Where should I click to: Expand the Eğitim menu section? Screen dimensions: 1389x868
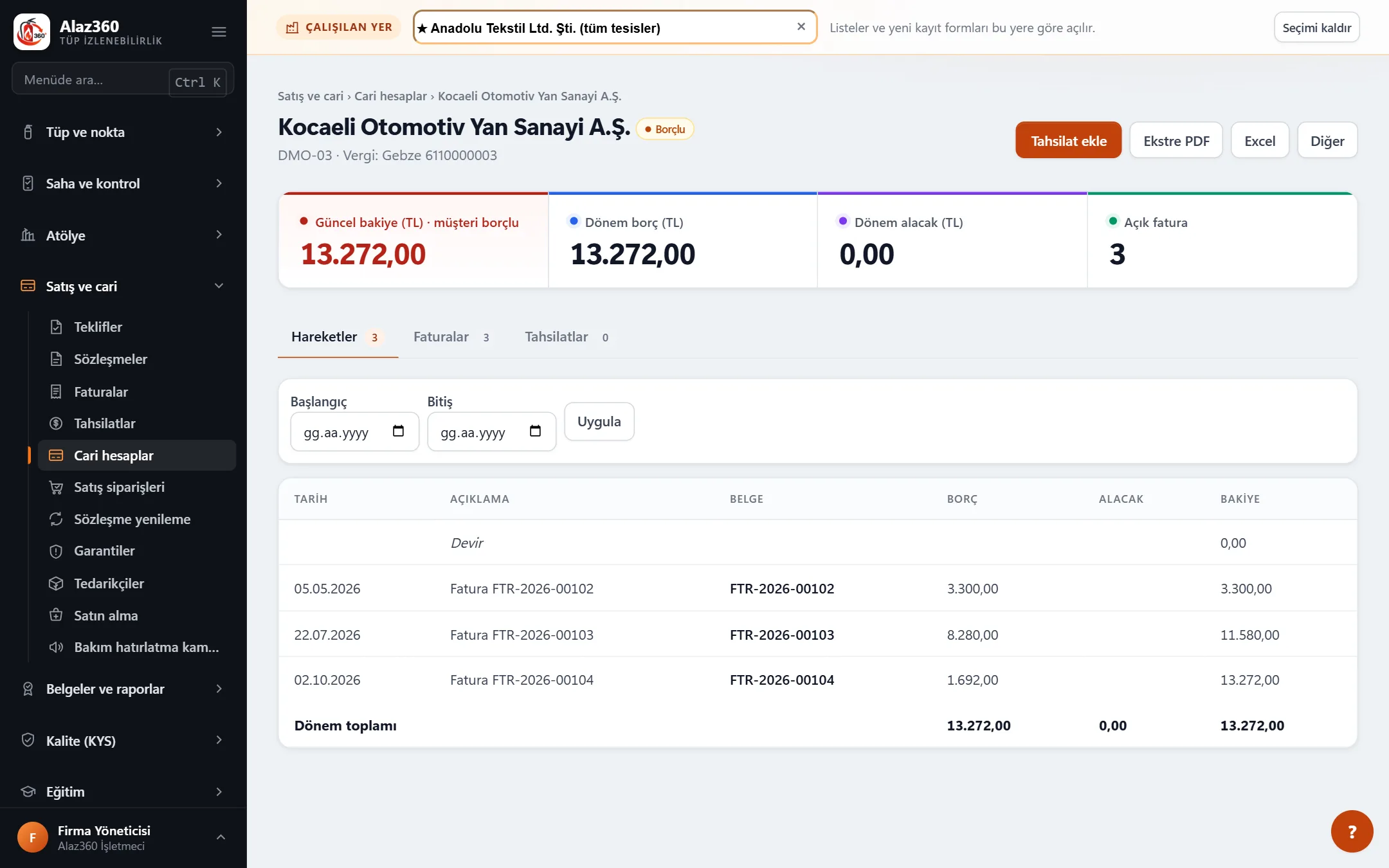[x=122, y=791]
